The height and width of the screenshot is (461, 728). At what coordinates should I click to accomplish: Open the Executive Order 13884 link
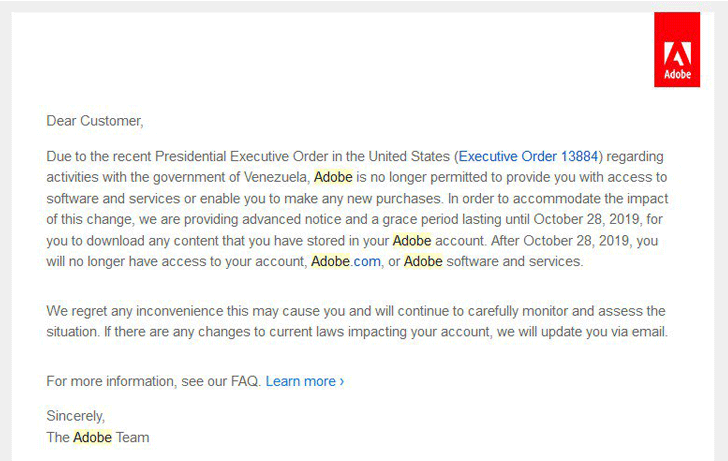528,156
